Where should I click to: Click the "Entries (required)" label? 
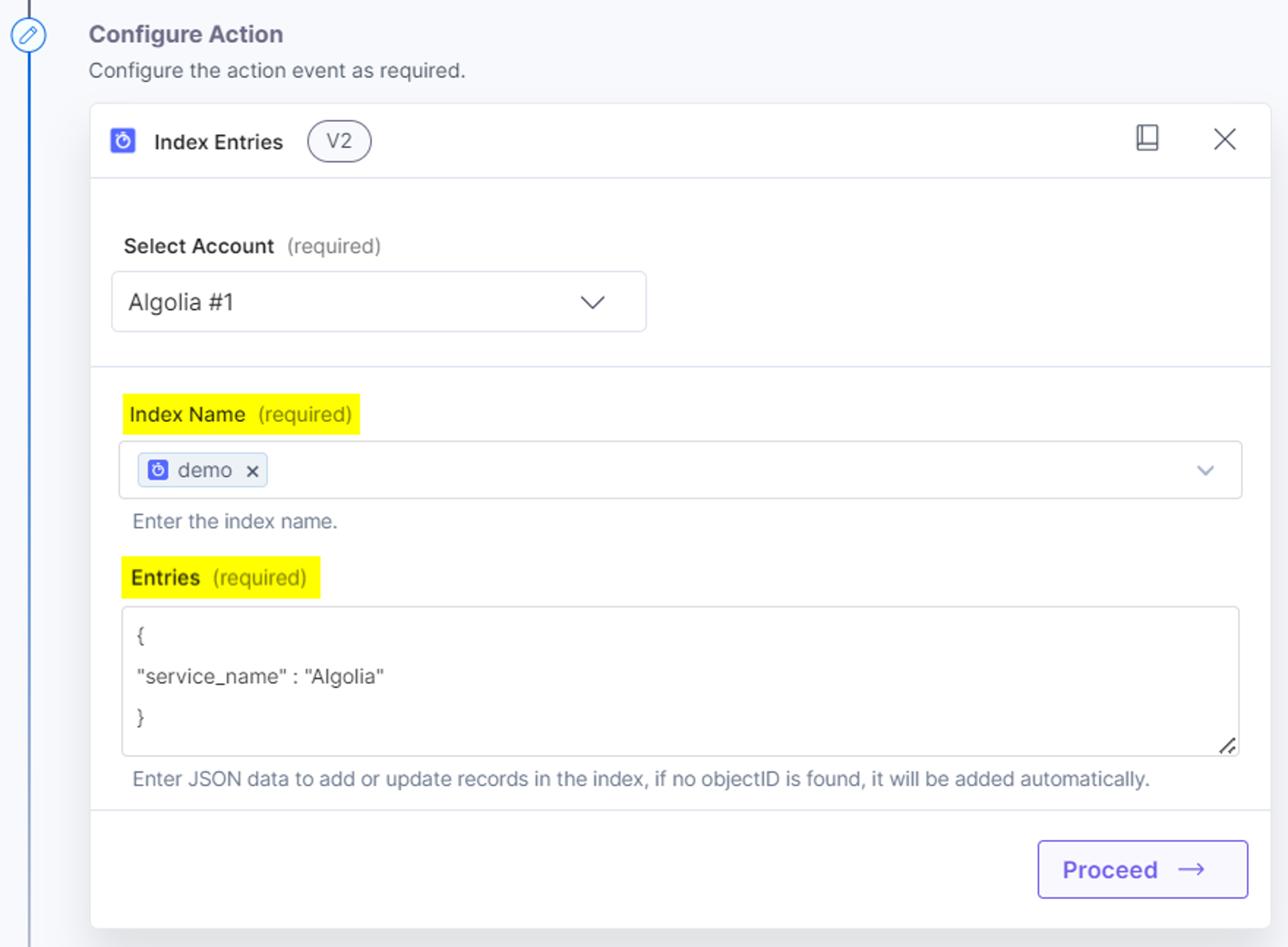(219, 578)
